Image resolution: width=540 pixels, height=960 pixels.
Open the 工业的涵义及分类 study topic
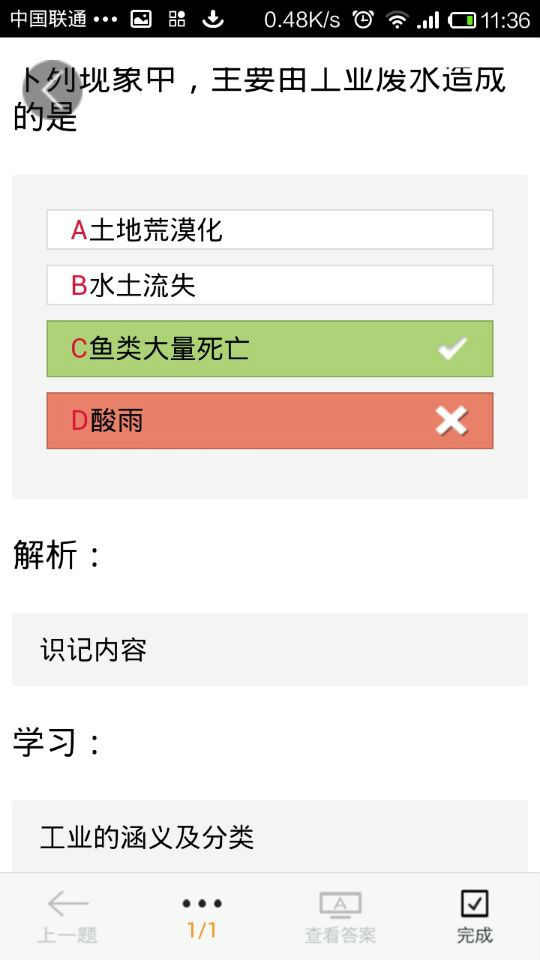coord(270,836)
